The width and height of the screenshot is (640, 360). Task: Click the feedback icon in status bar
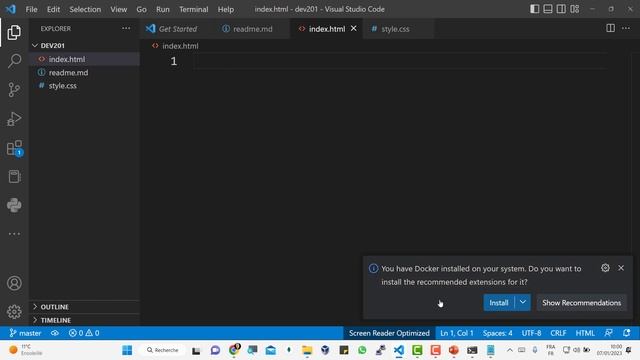(609, 333)
